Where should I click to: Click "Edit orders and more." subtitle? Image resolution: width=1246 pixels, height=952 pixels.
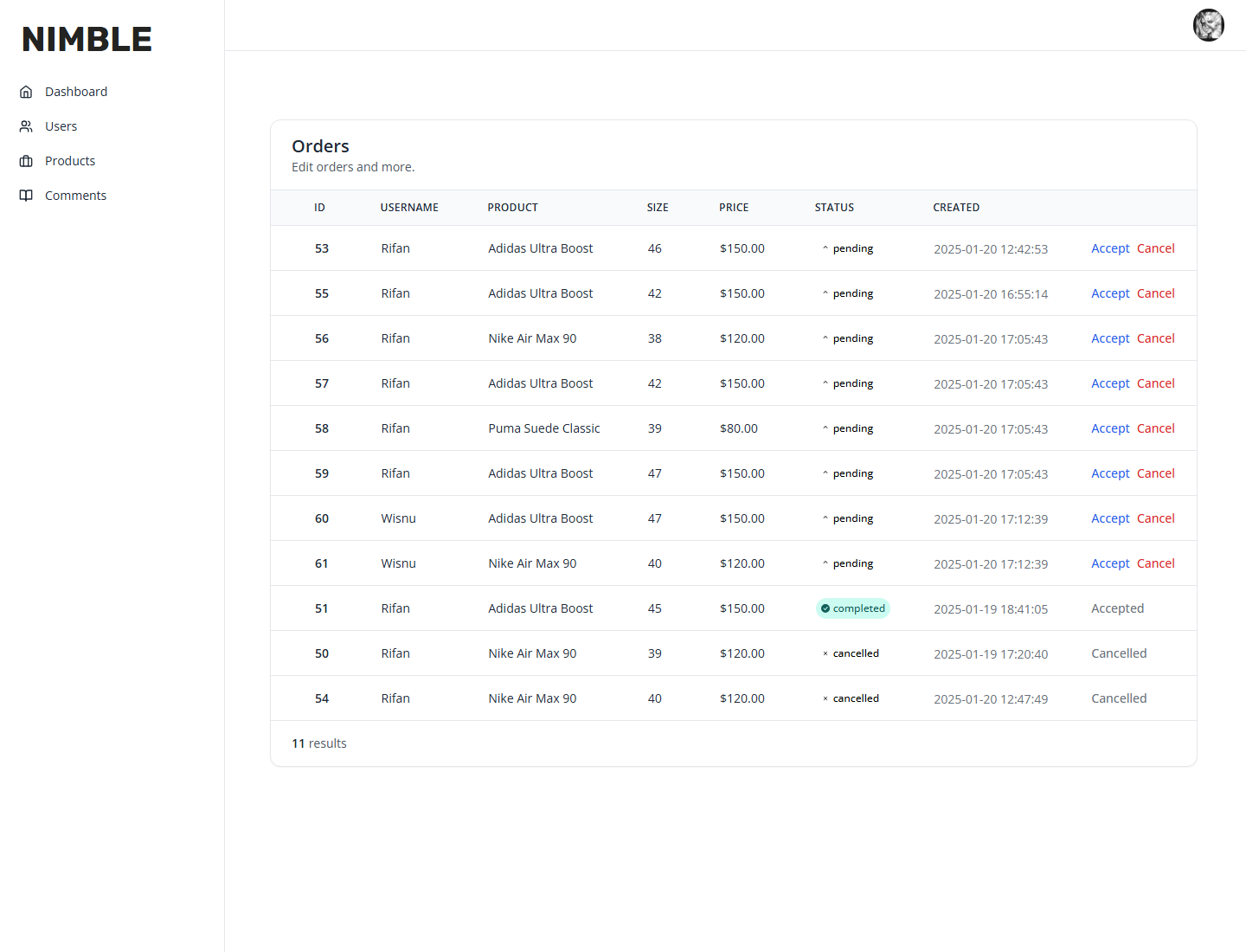353,167
